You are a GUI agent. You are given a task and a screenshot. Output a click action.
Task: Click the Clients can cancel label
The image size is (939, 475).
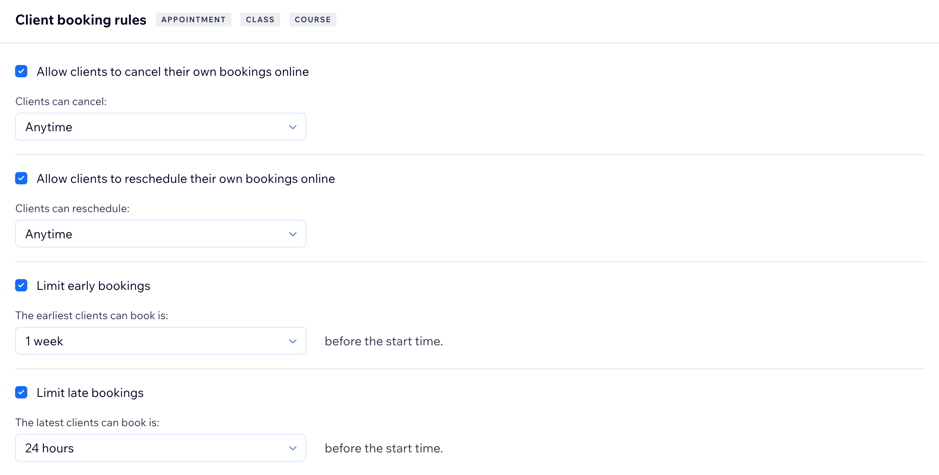point(61,102)
